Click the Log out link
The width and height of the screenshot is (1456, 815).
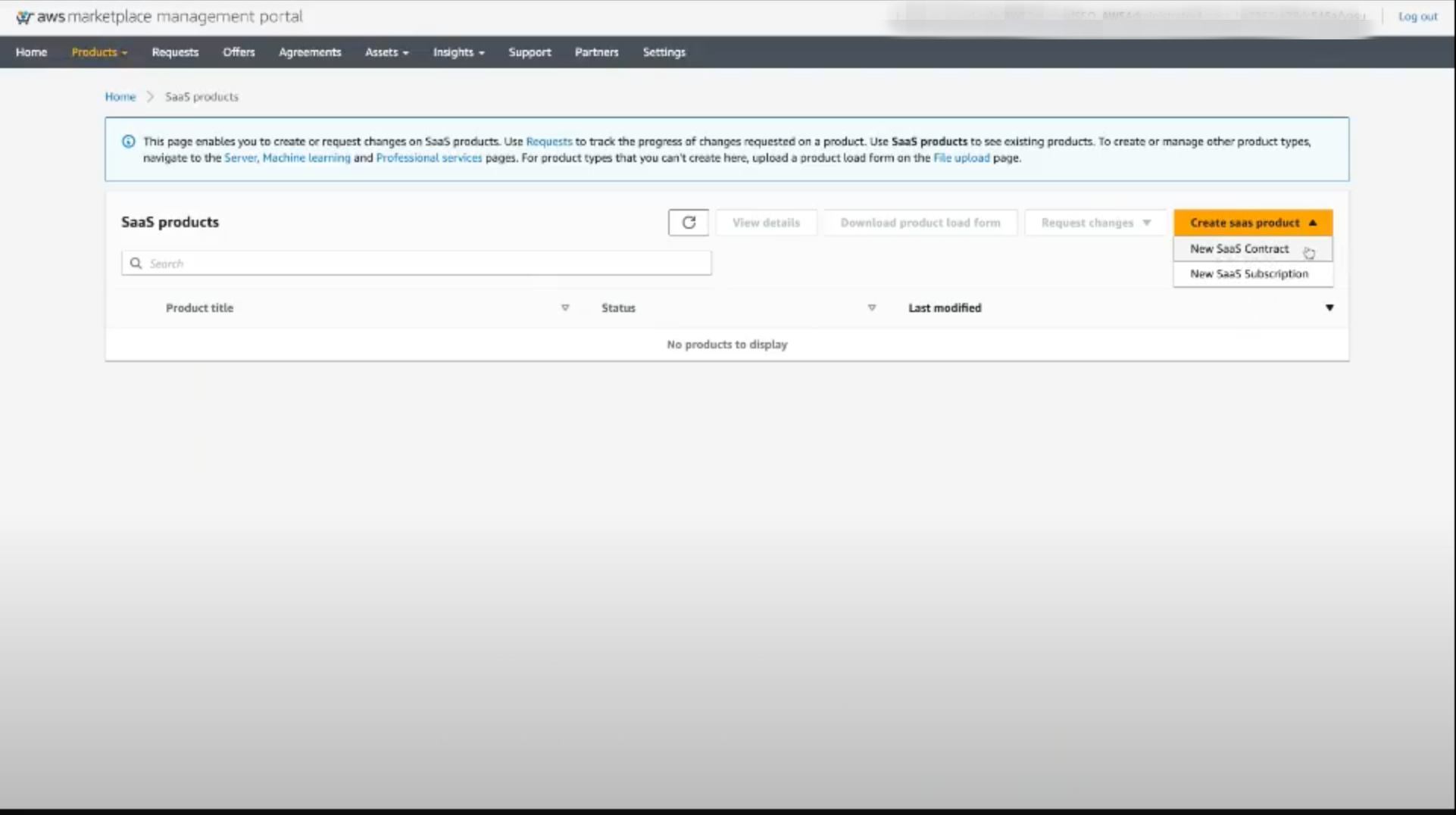(1417, 16)
